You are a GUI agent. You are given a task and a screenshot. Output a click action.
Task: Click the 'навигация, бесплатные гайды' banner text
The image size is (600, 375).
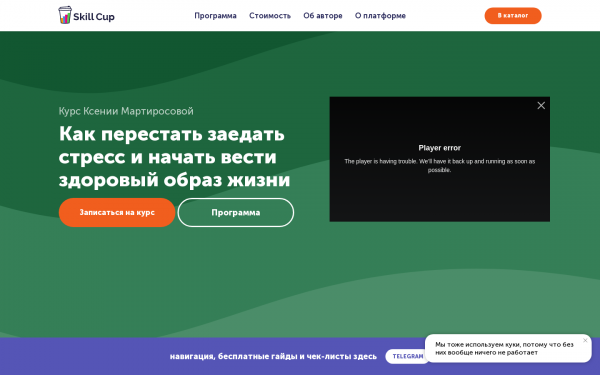[273, 356]
